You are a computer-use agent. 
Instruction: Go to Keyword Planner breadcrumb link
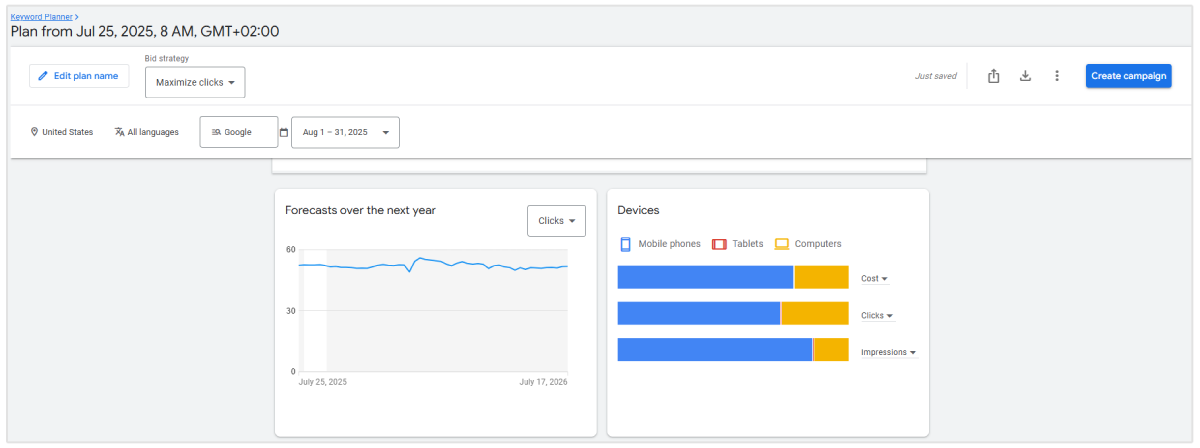[41, 17]
